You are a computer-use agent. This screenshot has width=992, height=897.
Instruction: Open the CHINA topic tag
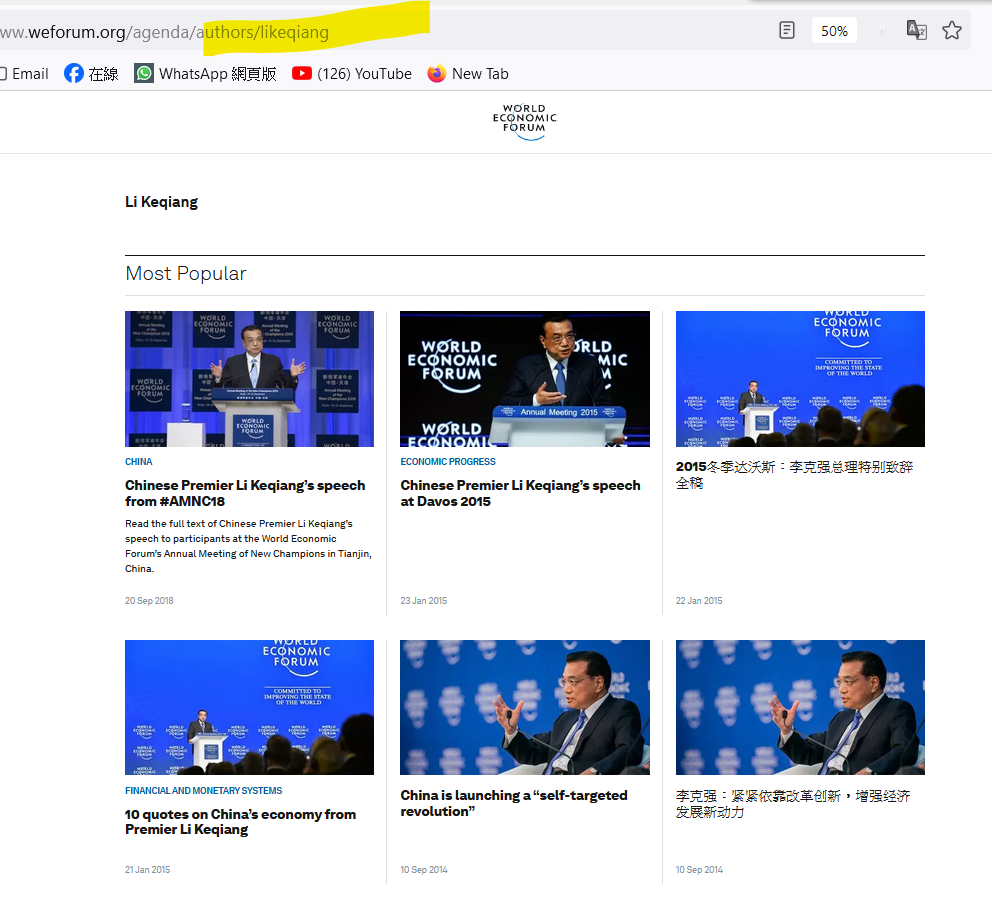(139, 462)
